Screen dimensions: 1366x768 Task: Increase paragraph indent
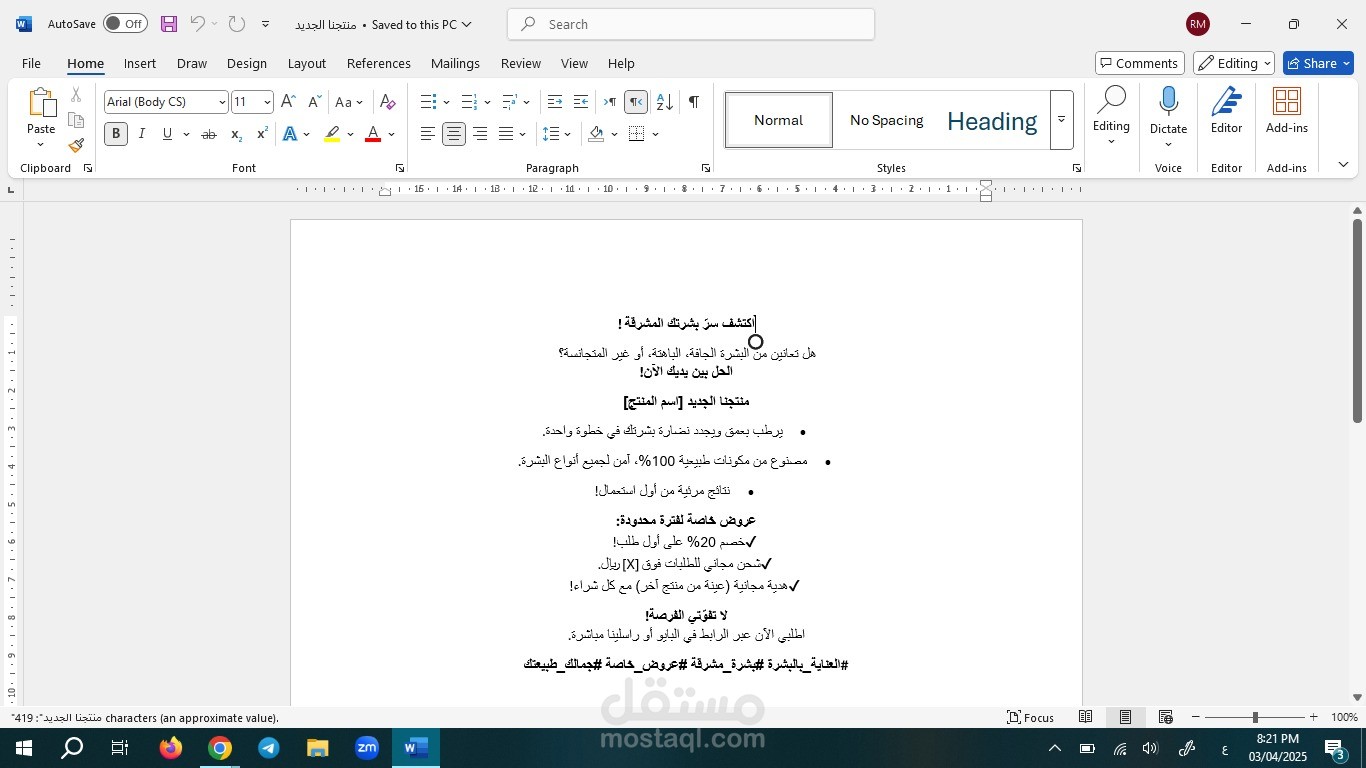[581, 102]
